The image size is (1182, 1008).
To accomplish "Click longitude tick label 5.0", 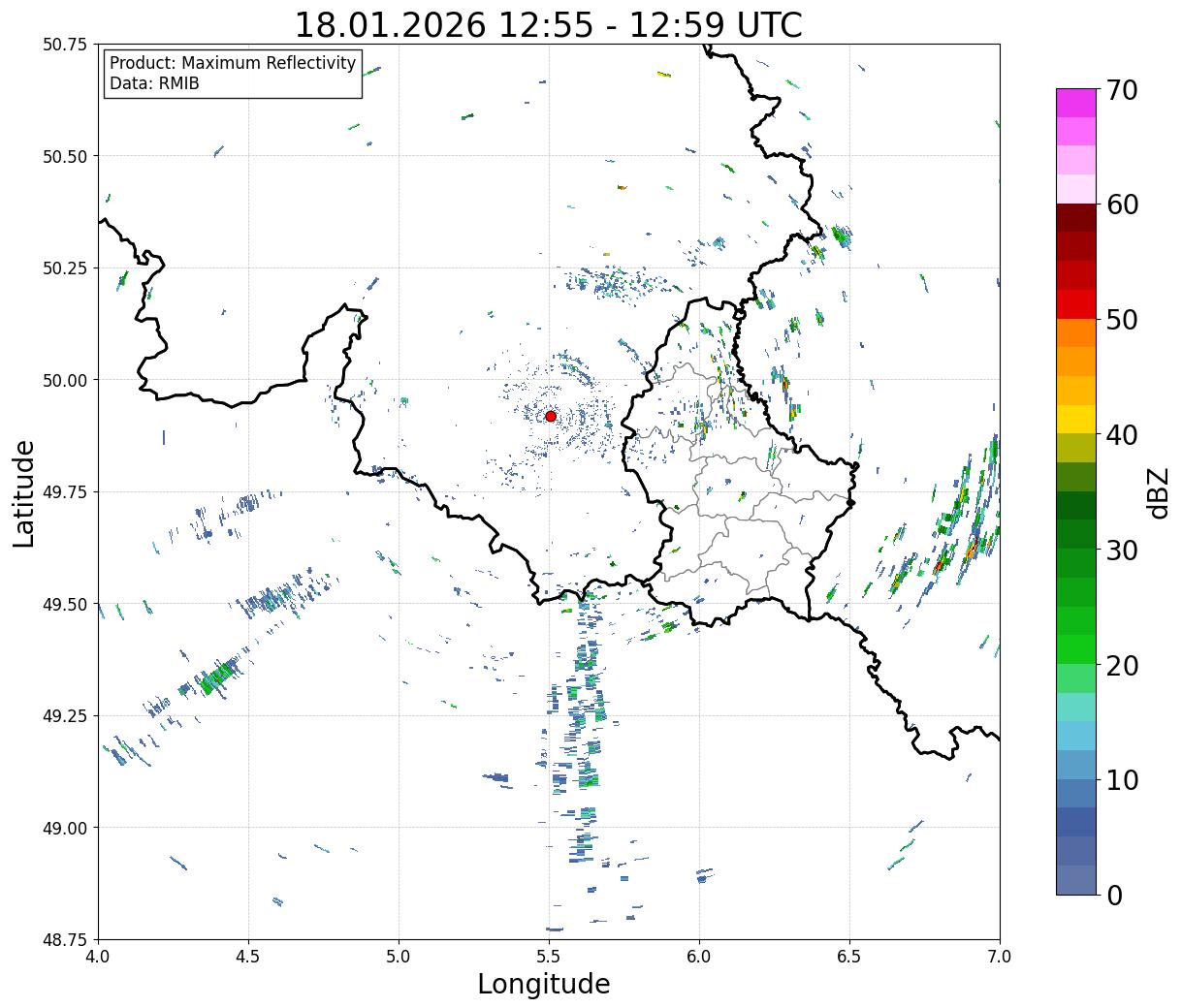I will coord(399,957).
